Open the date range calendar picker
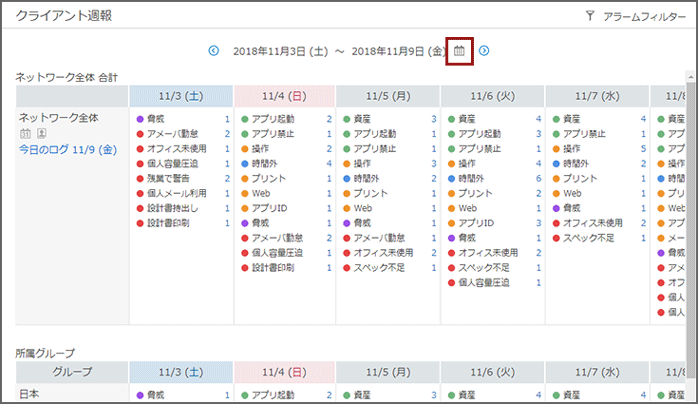698x404 pixels. coord(459,51)
